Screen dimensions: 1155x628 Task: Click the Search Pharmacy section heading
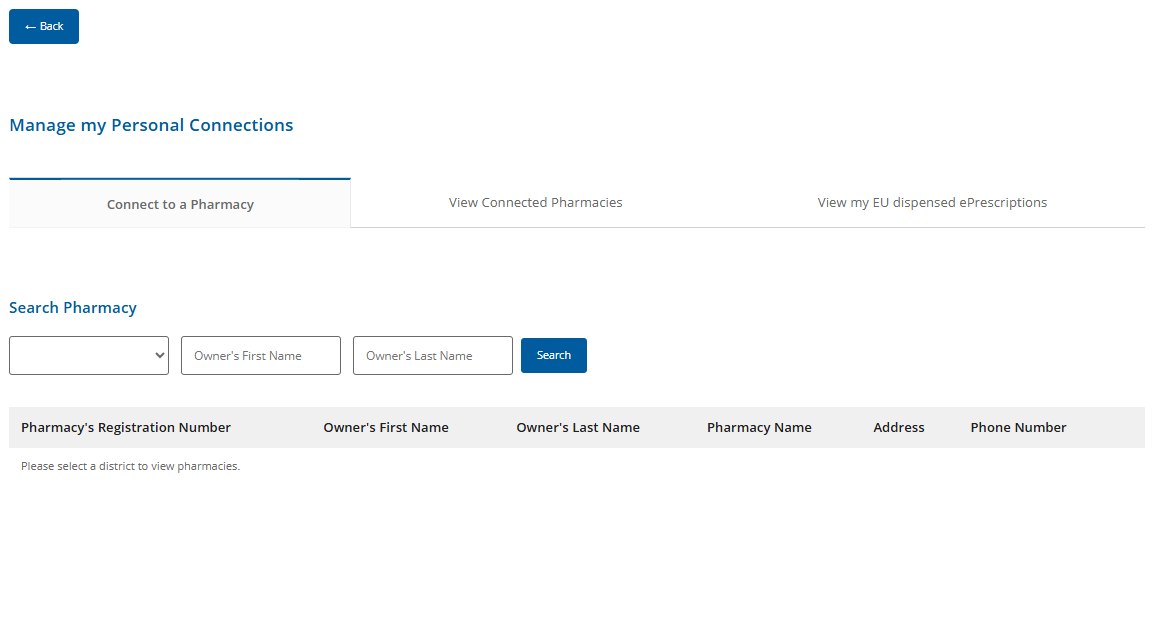tap(73, 308)
